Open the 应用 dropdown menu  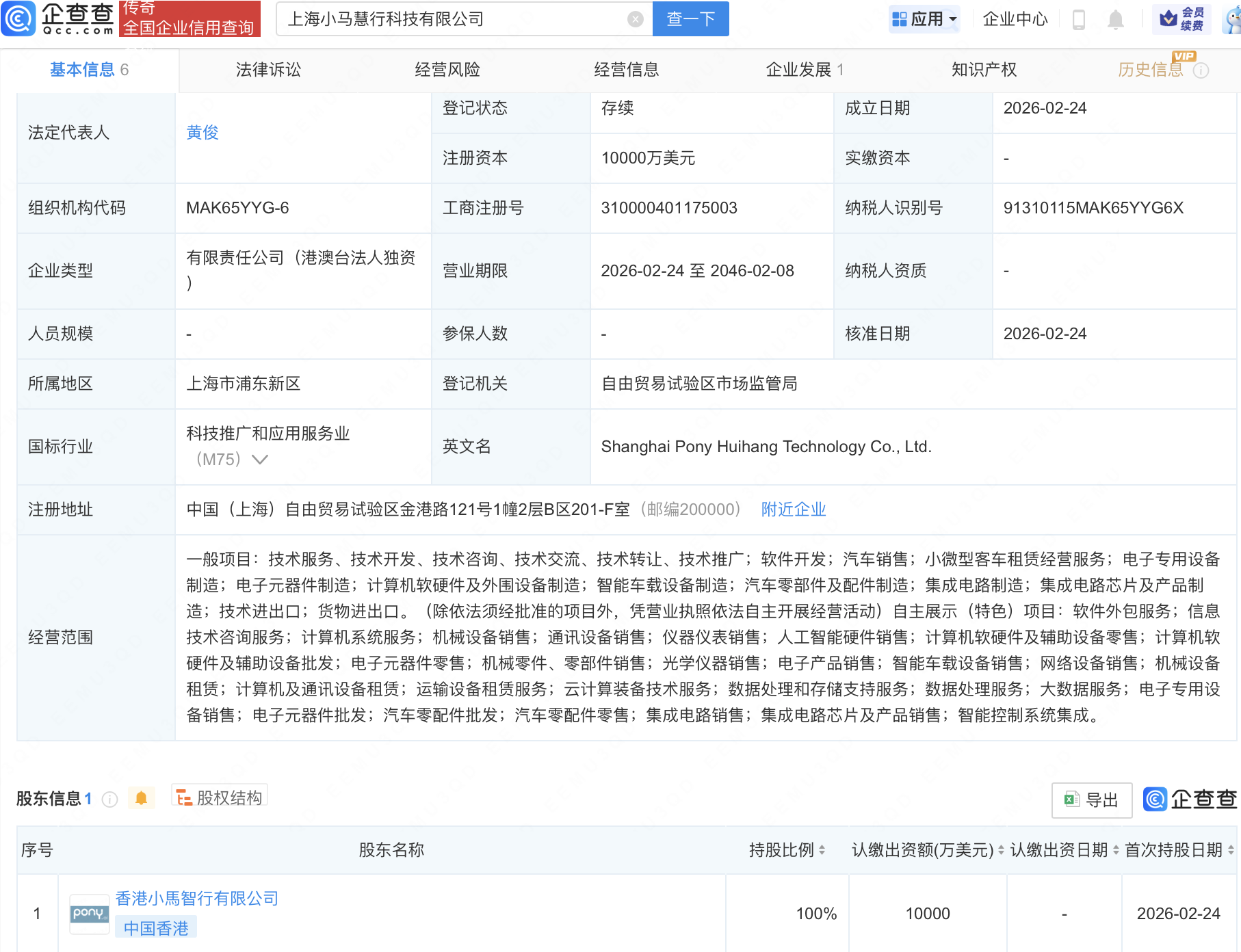[x=925, y=19]
